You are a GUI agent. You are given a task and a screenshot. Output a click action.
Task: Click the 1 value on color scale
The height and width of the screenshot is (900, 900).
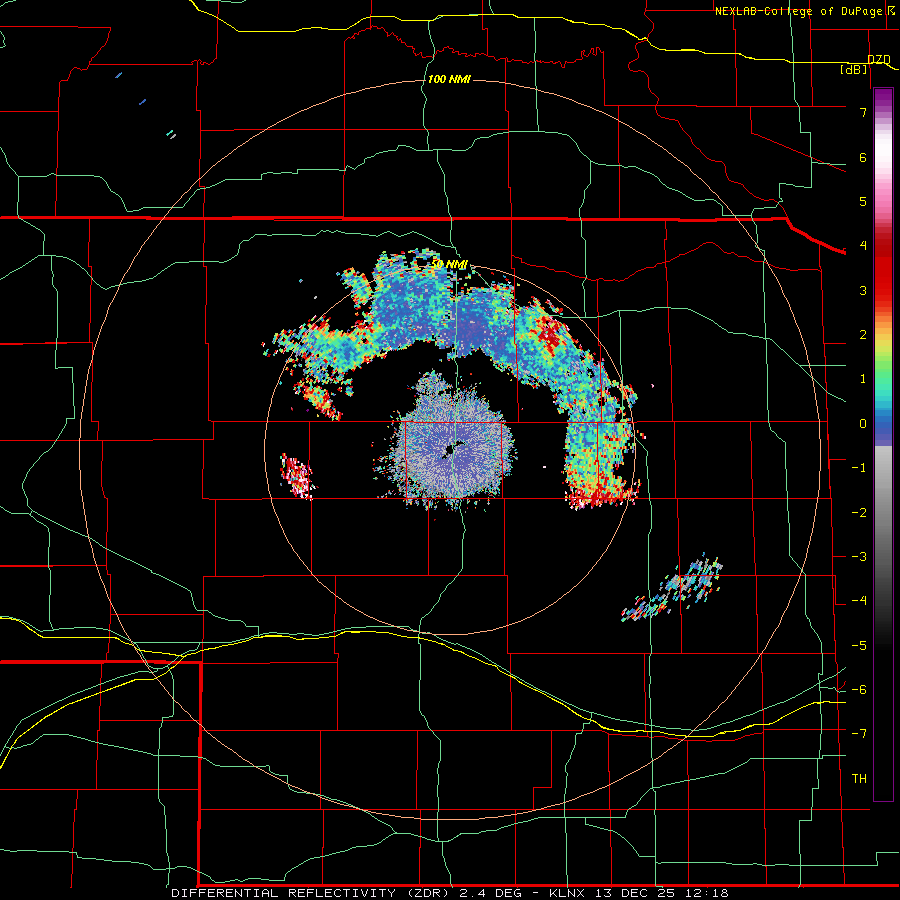point(863,379)
